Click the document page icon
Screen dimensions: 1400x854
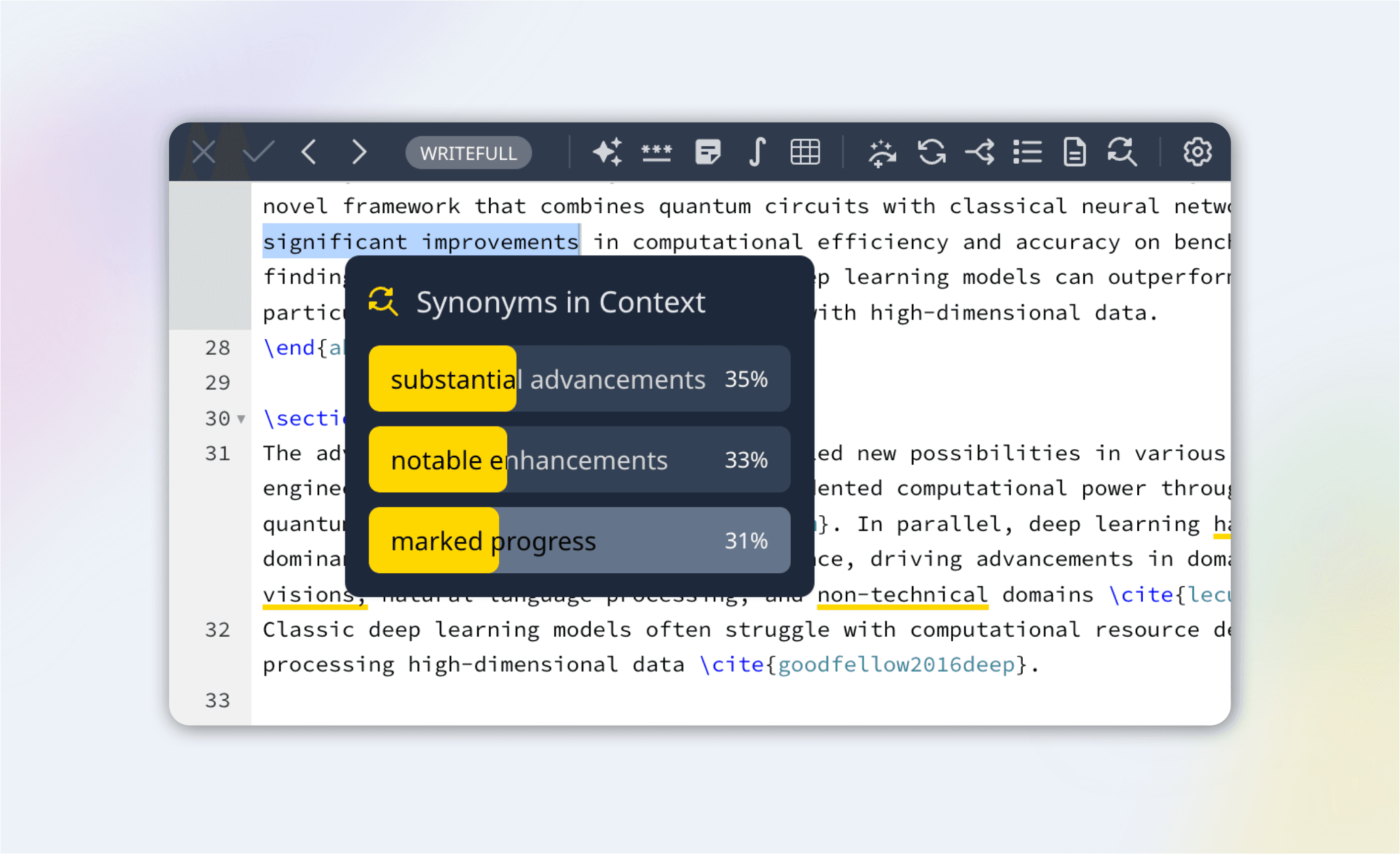point(1074,152)
